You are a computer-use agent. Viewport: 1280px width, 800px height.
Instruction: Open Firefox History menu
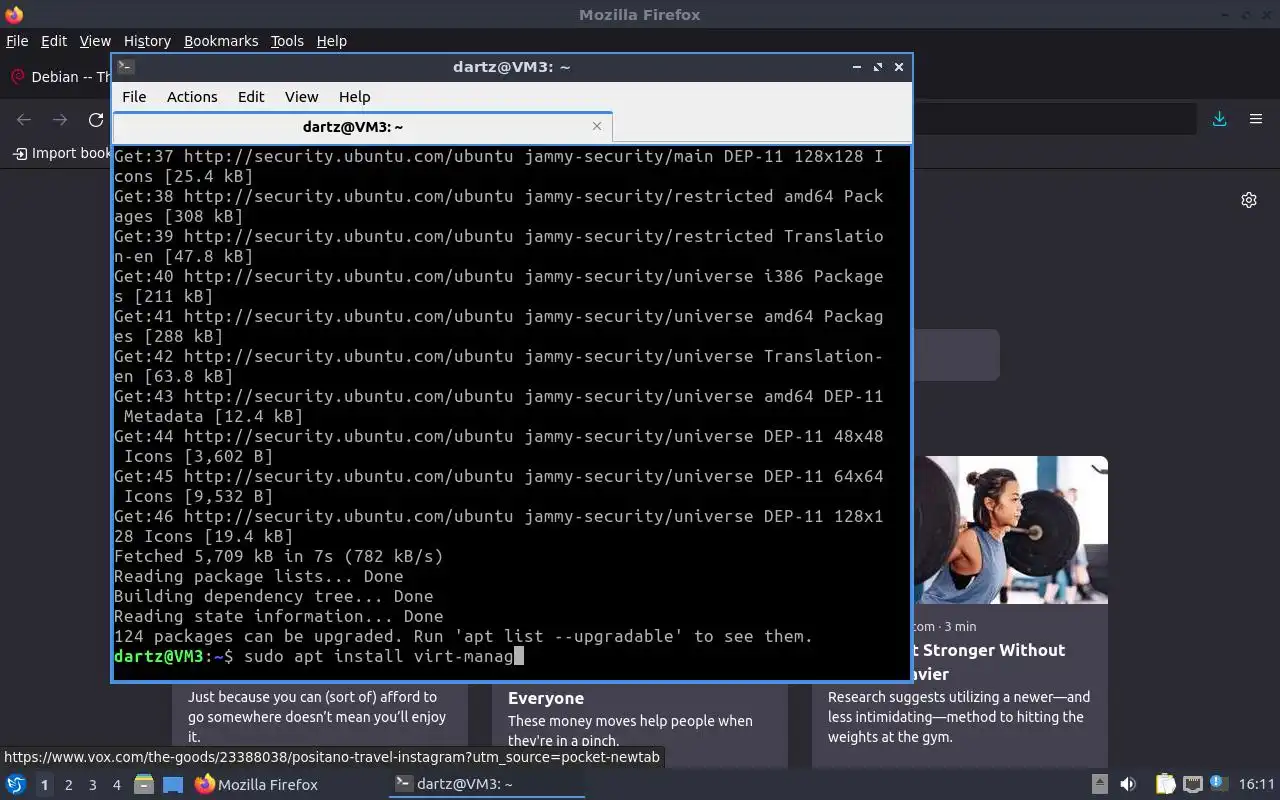pyautogui.click(x=147, y=41)
